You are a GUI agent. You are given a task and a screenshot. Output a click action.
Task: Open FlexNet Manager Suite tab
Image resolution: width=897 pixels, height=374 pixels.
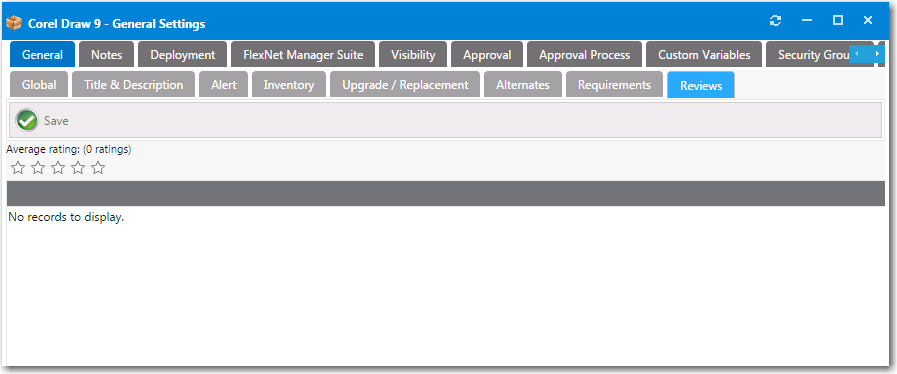[x=303, y=54]
